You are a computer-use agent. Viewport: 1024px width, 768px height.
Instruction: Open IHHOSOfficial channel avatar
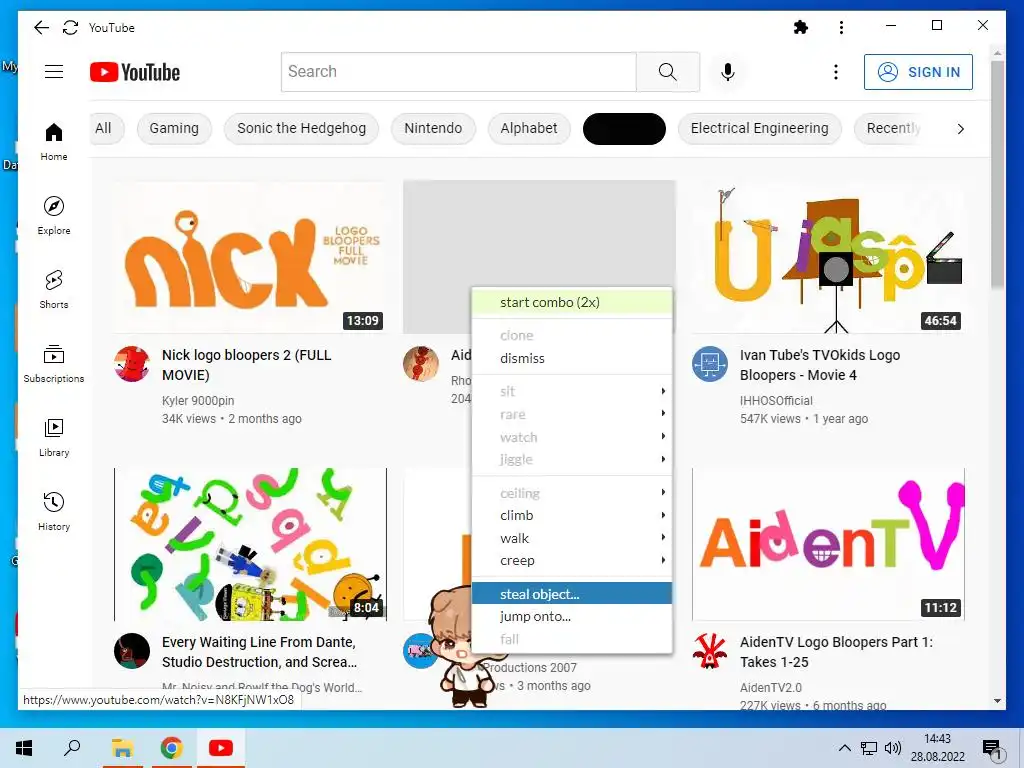coord(710,364)
